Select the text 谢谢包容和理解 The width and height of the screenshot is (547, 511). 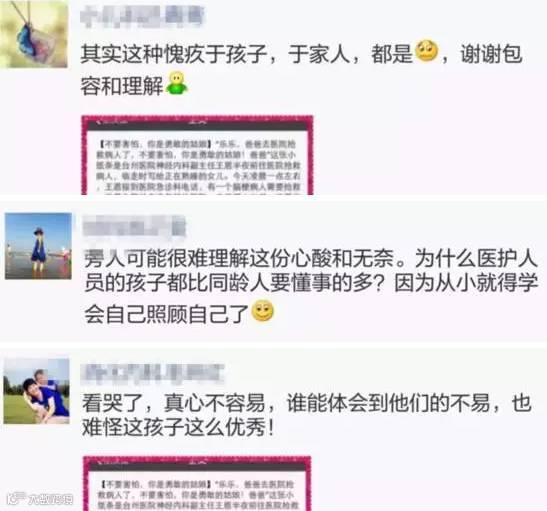pos(301,70)
